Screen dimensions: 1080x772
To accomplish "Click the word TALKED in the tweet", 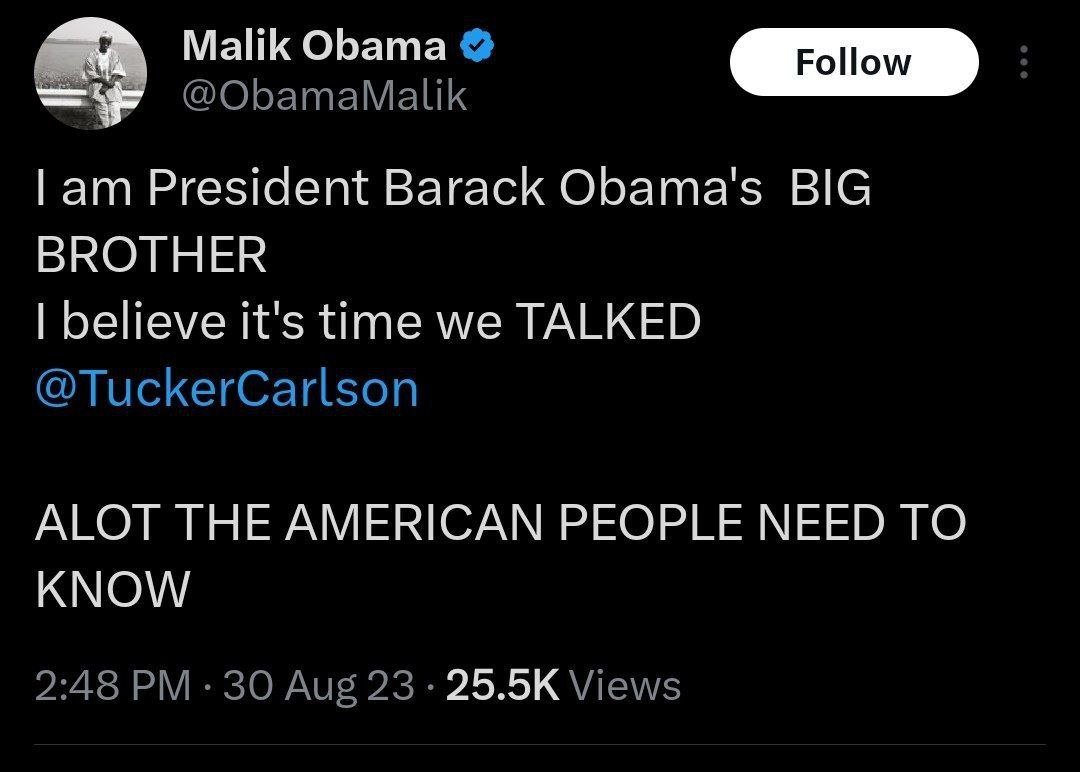I will coord(607,322).
